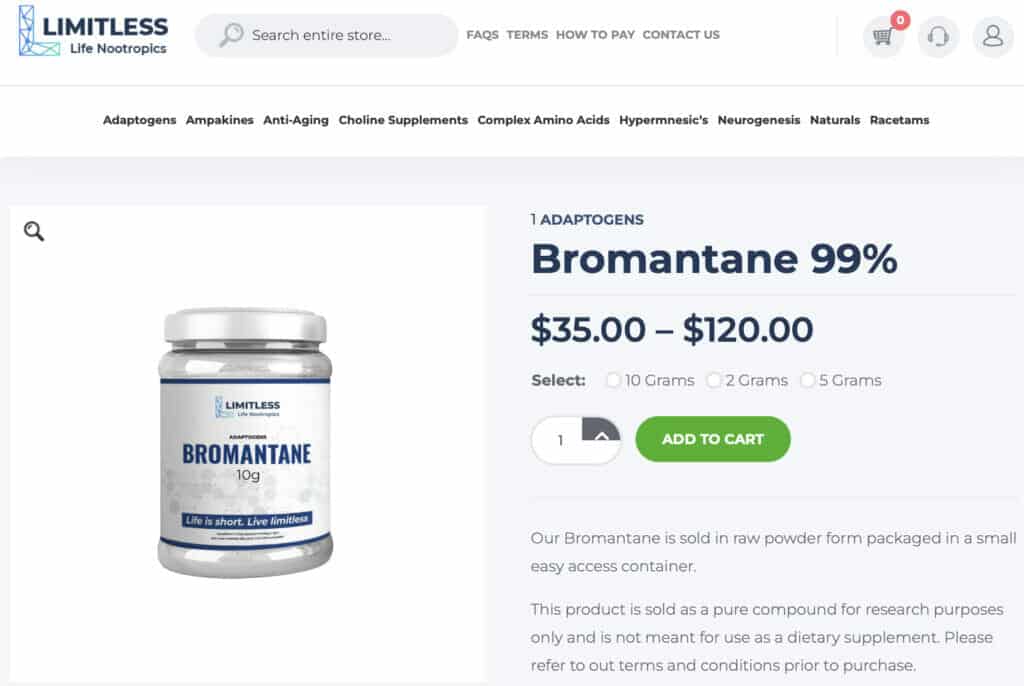The height and width of the screenshot is (686, 1024).
Task: Click the red cart count badge
Action: (900, 20)
